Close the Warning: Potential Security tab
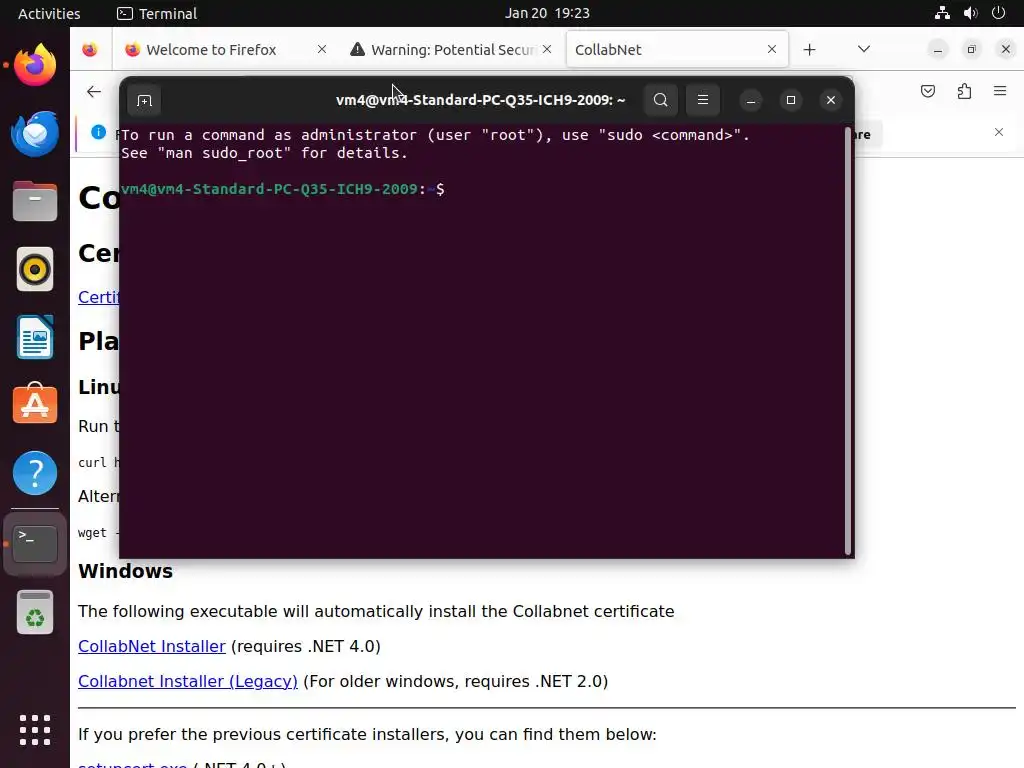The width and height of the screenshot is (1024, 768). 547,50
